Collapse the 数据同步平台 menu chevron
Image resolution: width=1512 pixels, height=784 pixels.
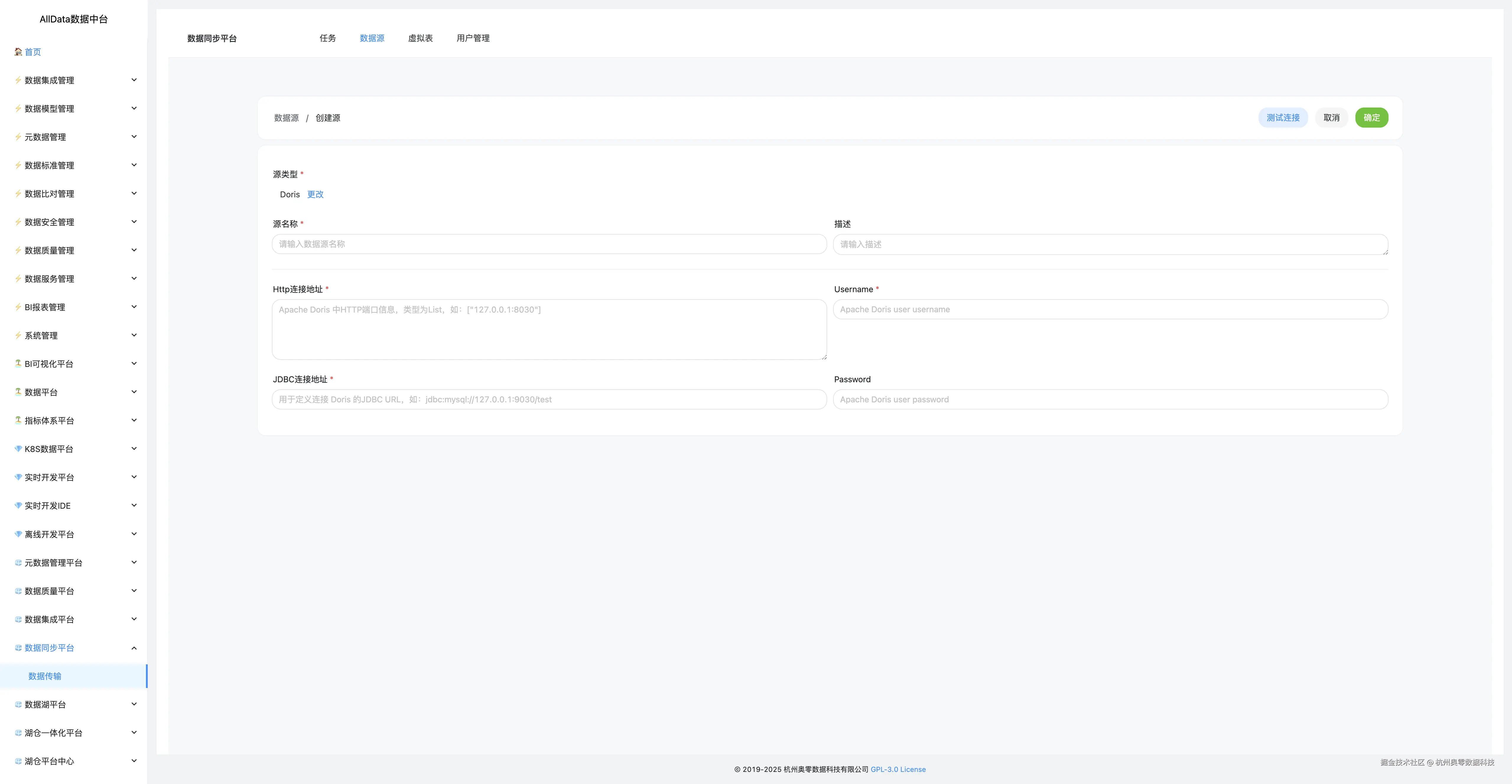(134, 648)
